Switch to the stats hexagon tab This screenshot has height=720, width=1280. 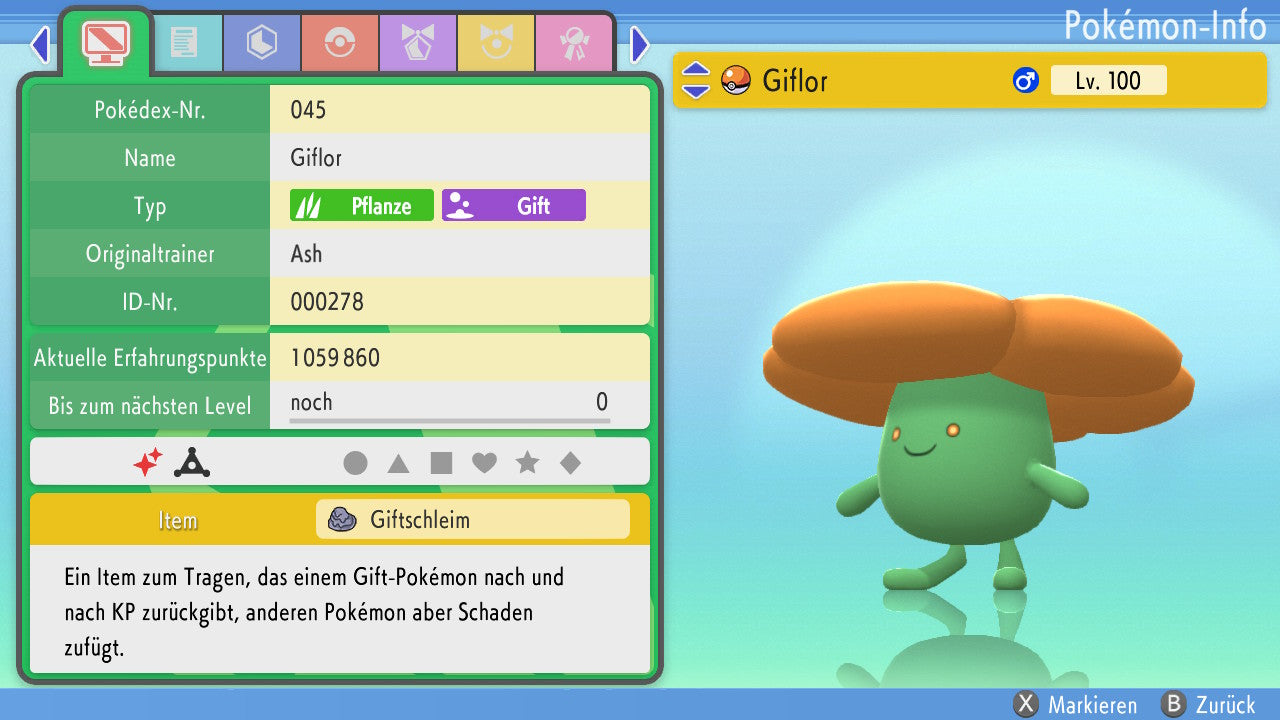click(x=262, y=43)
